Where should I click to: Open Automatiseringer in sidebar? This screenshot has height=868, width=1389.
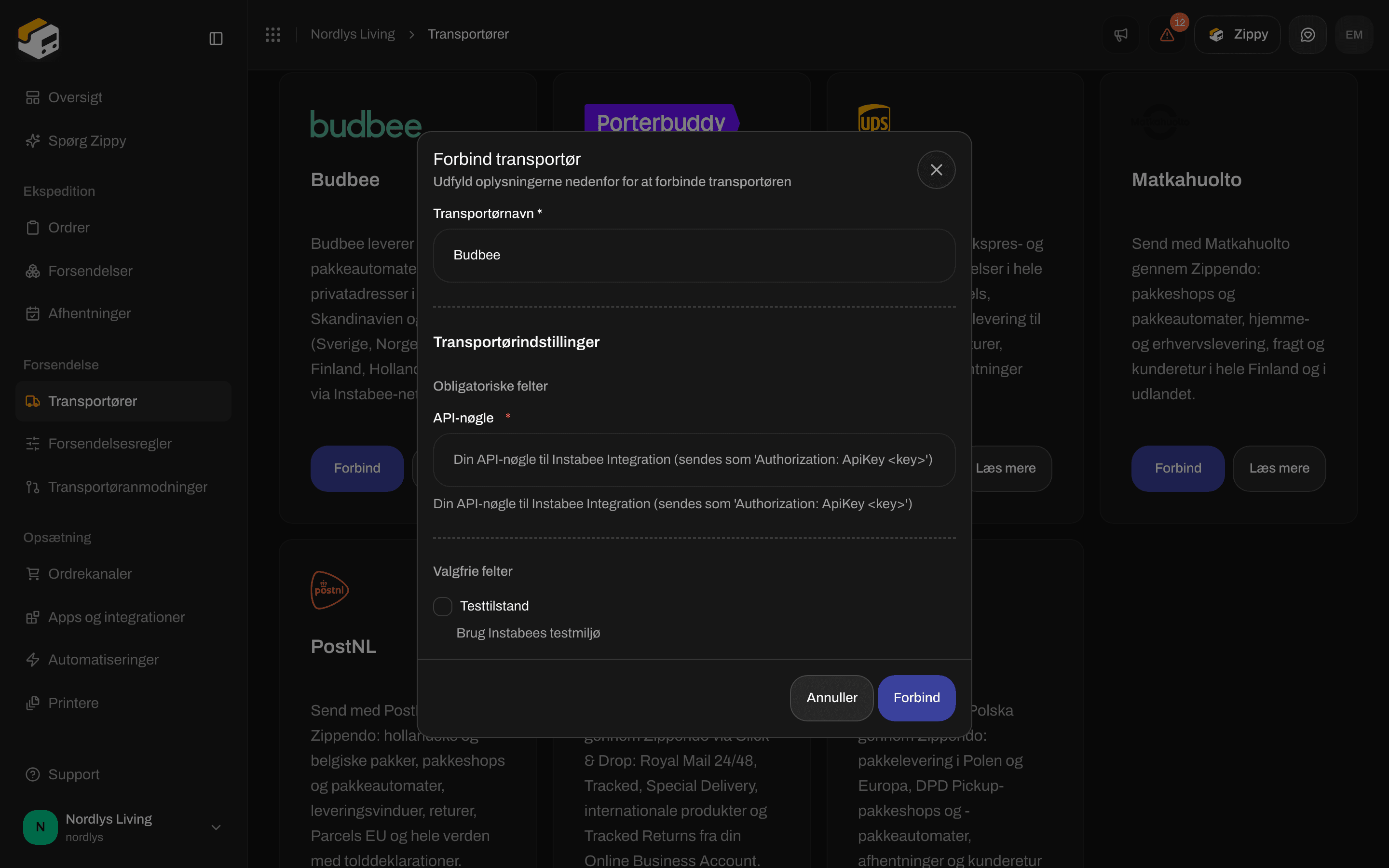click(x=123, y=660)
